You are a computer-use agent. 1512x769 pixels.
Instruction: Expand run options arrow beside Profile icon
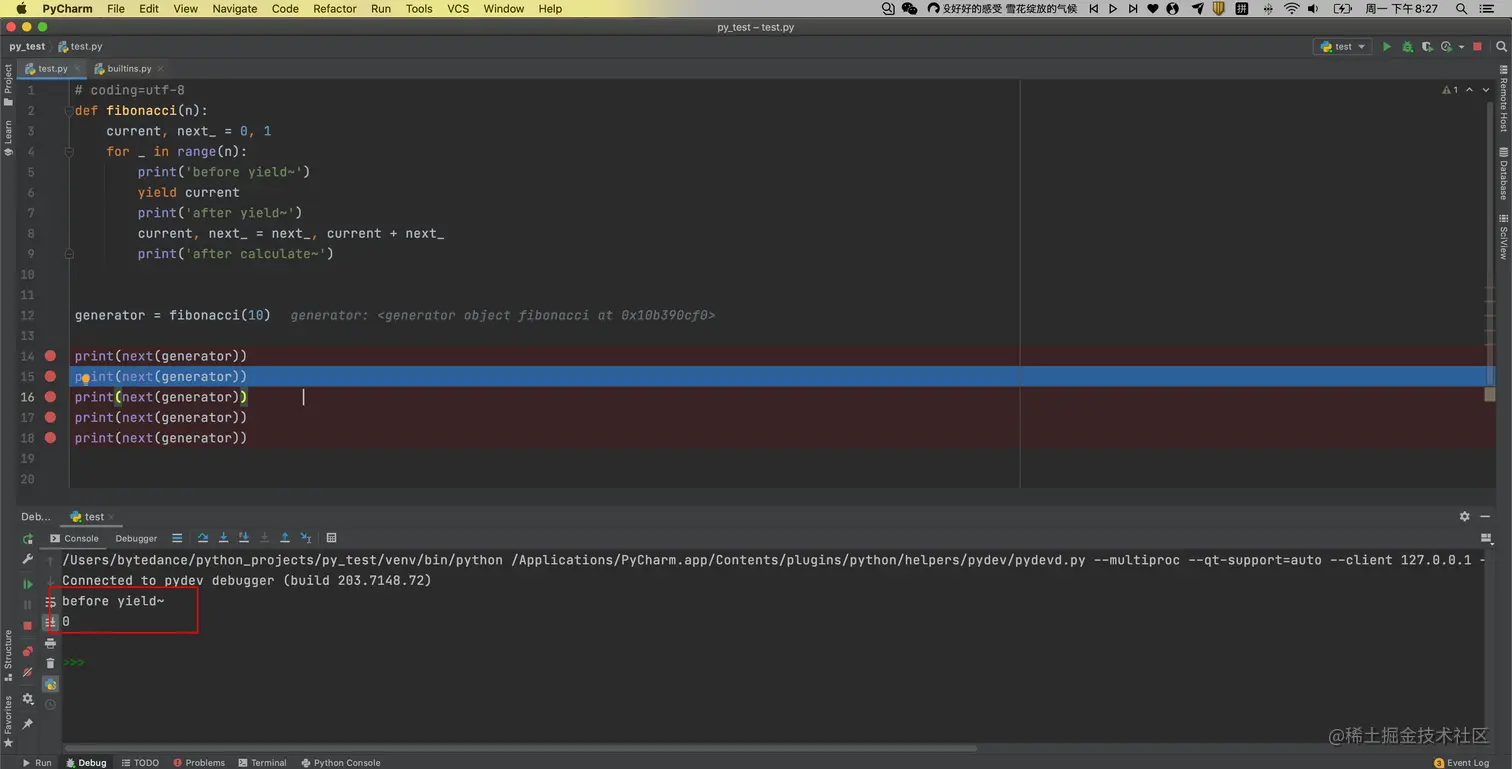point(1462,47)
